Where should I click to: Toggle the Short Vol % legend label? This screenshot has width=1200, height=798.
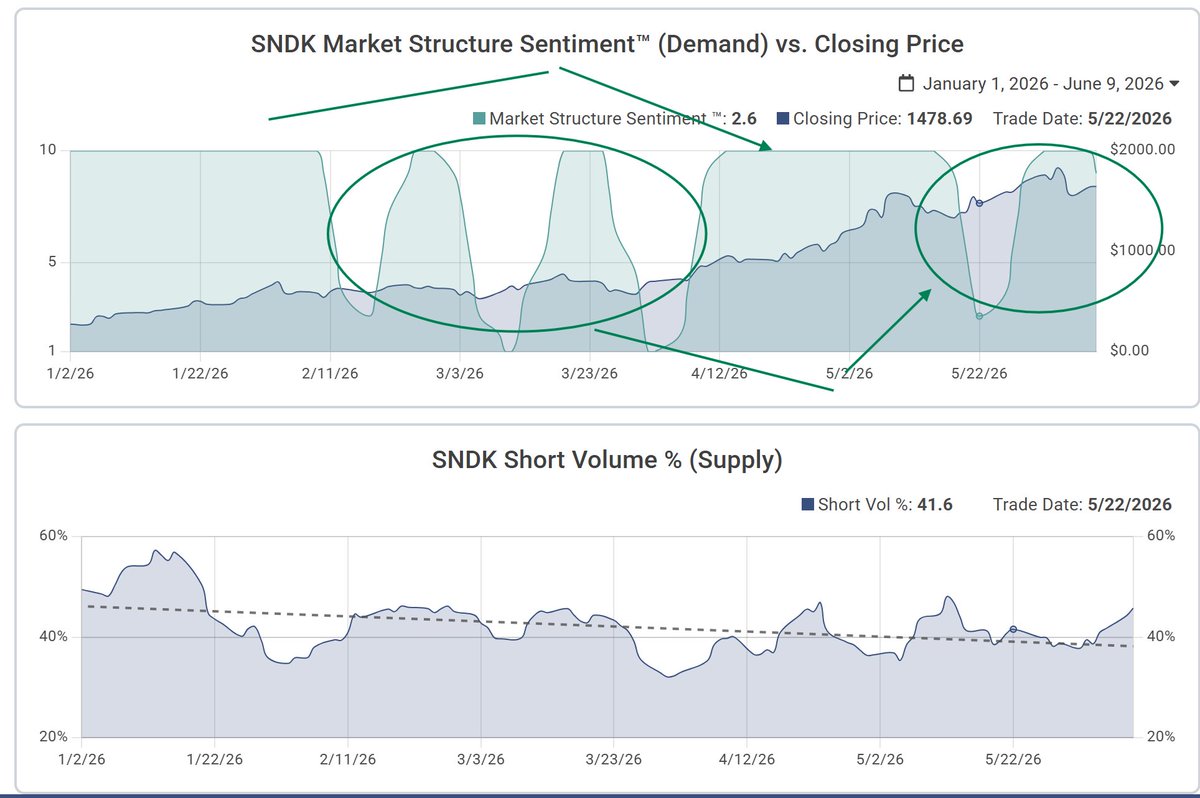tap(863, 505)
